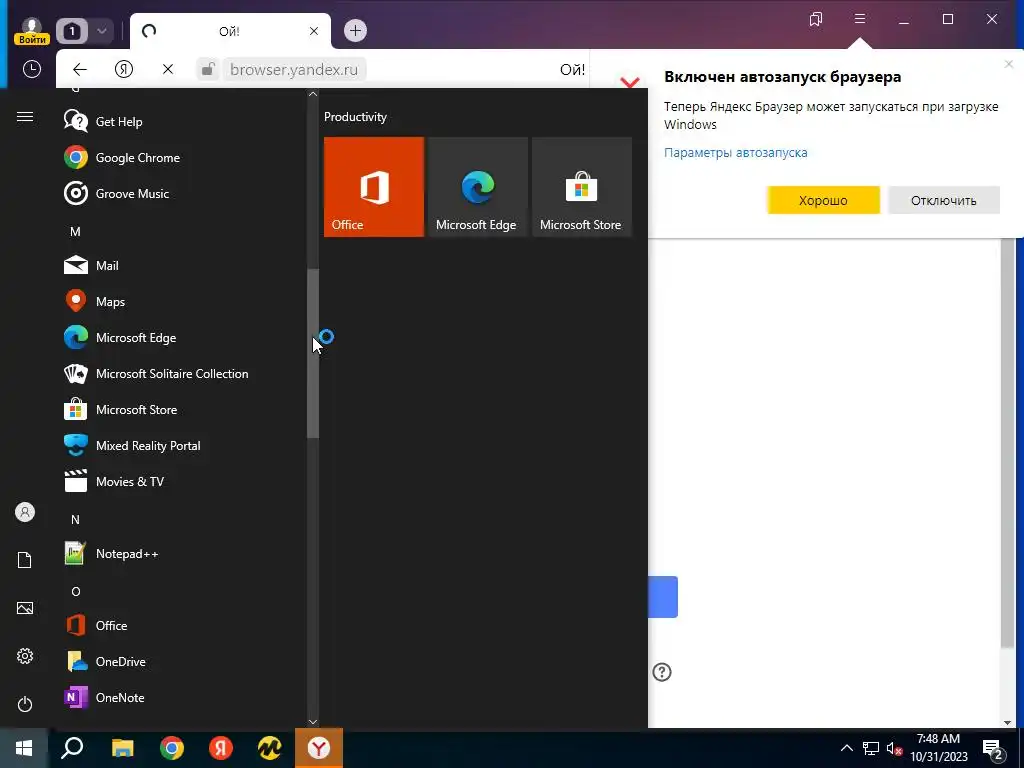Screen dimensions: 1024x768
Task: Click the Войти profile icon
Action: pos(31,31)
